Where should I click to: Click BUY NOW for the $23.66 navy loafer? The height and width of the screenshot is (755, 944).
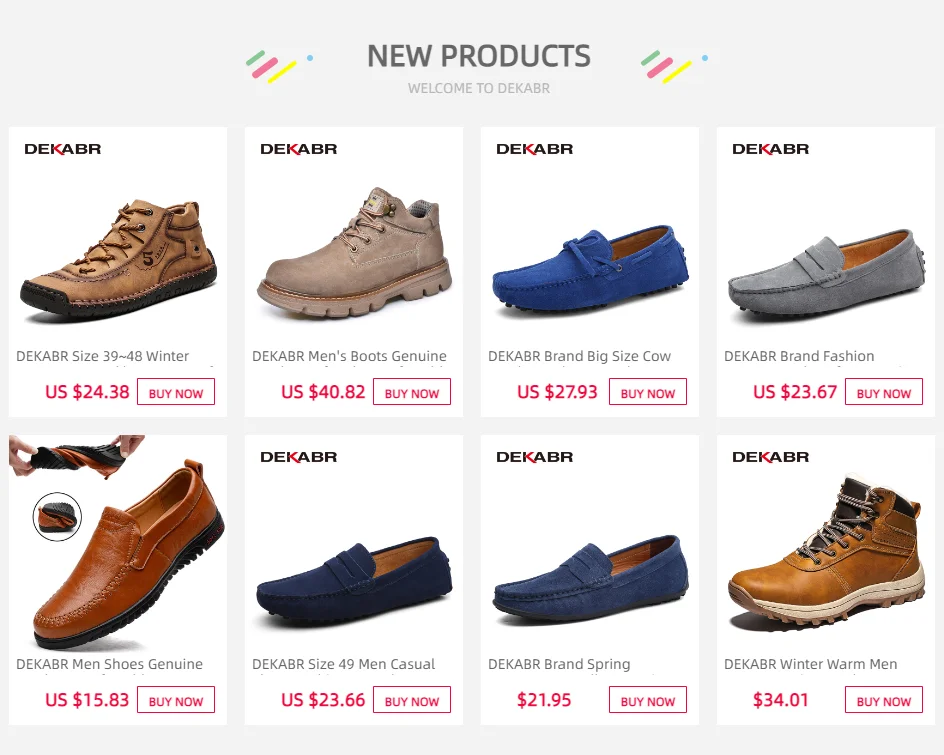point(412,700)
